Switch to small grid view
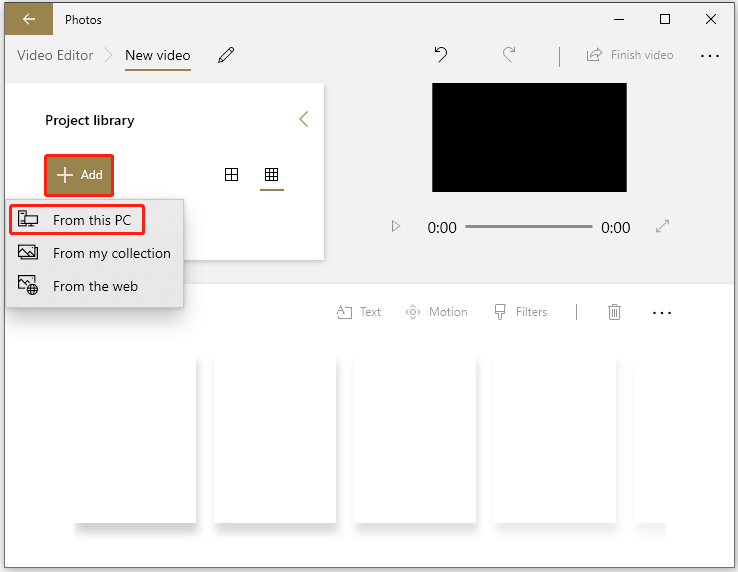Image resolution: width=738 pixels, height=572 pixels. point(272,175)
